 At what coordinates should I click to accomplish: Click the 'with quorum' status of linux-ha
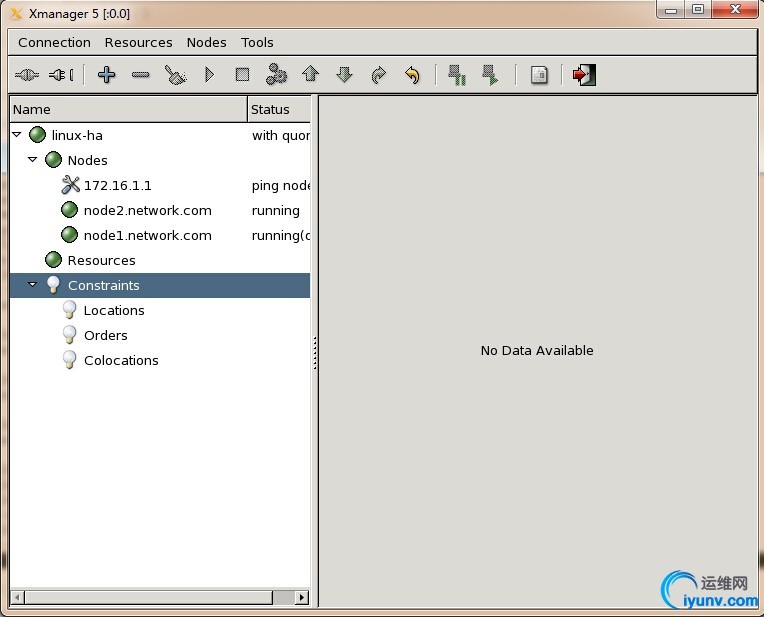[x=281, y=135]
